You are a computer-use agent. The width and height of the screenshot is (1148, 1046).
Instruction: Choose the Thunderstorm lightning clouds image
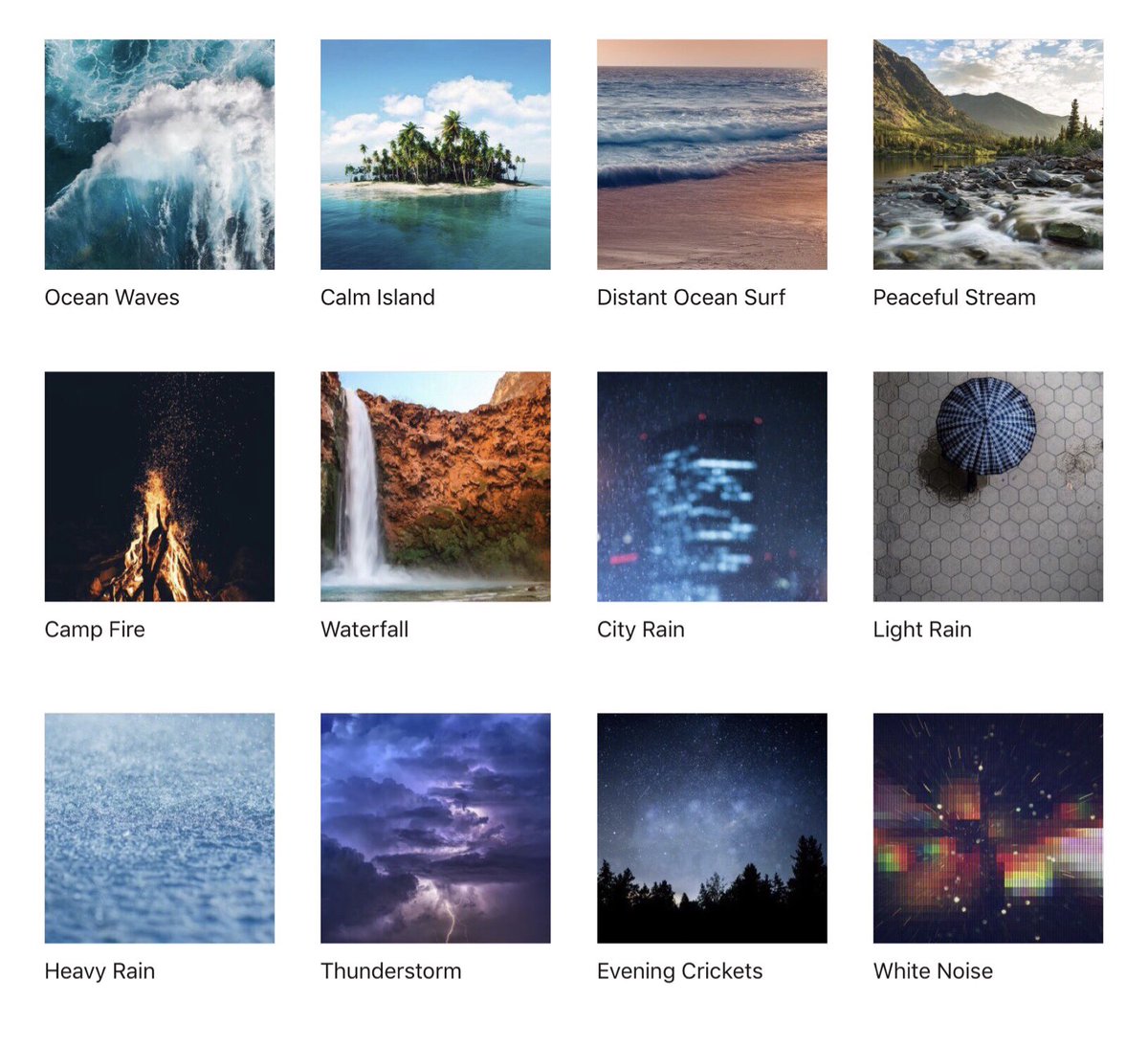435,828
